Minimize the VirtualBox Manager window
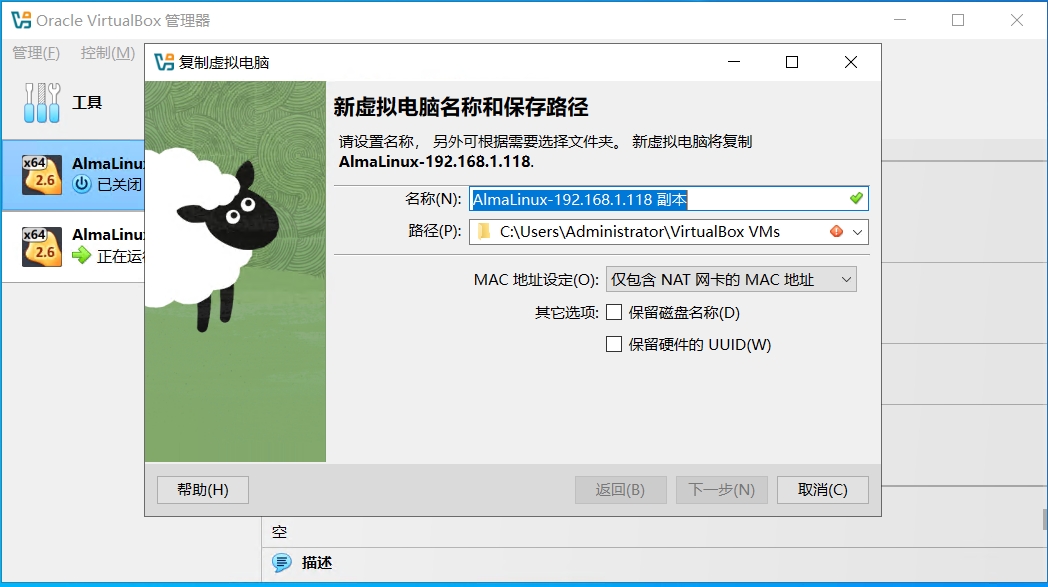Screen dimensions: 1048x587 point(900,20)
